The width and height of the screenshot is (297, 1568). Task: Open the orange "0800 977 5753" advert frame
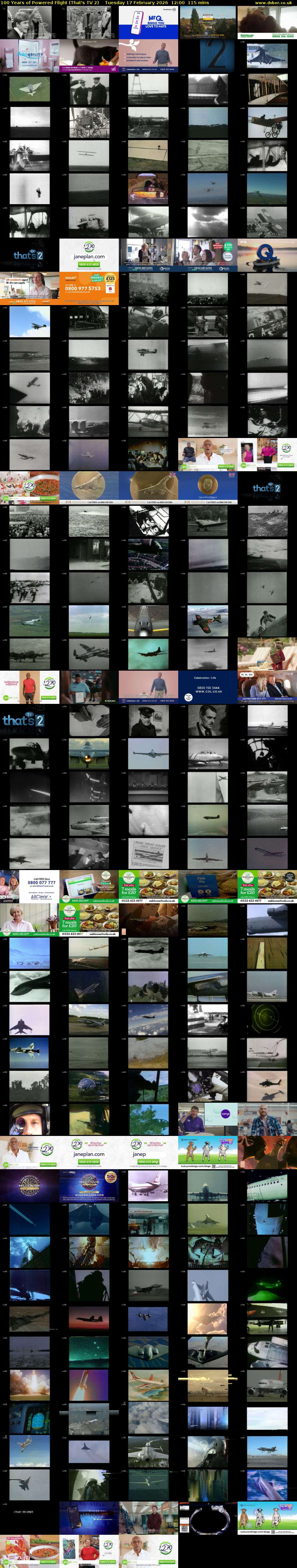pyautogui.click(x=89, y=288)
